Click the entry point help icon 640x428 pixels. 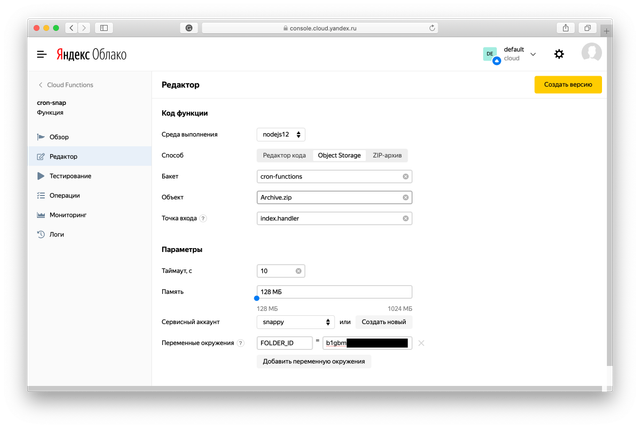204,218
